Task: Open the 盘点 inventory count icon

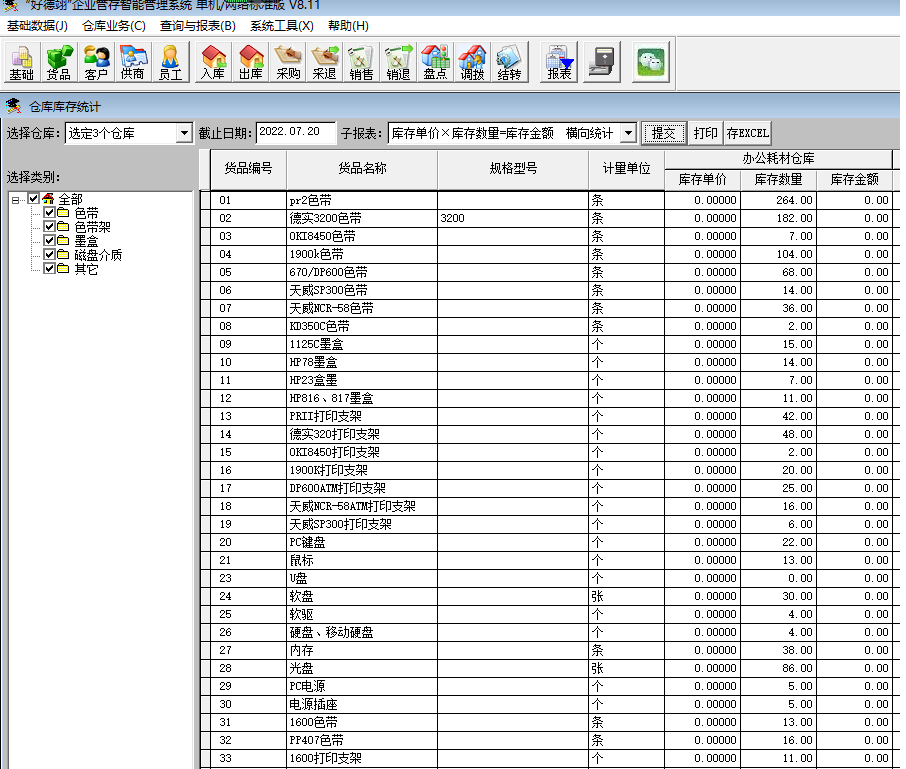Action: 436,62
